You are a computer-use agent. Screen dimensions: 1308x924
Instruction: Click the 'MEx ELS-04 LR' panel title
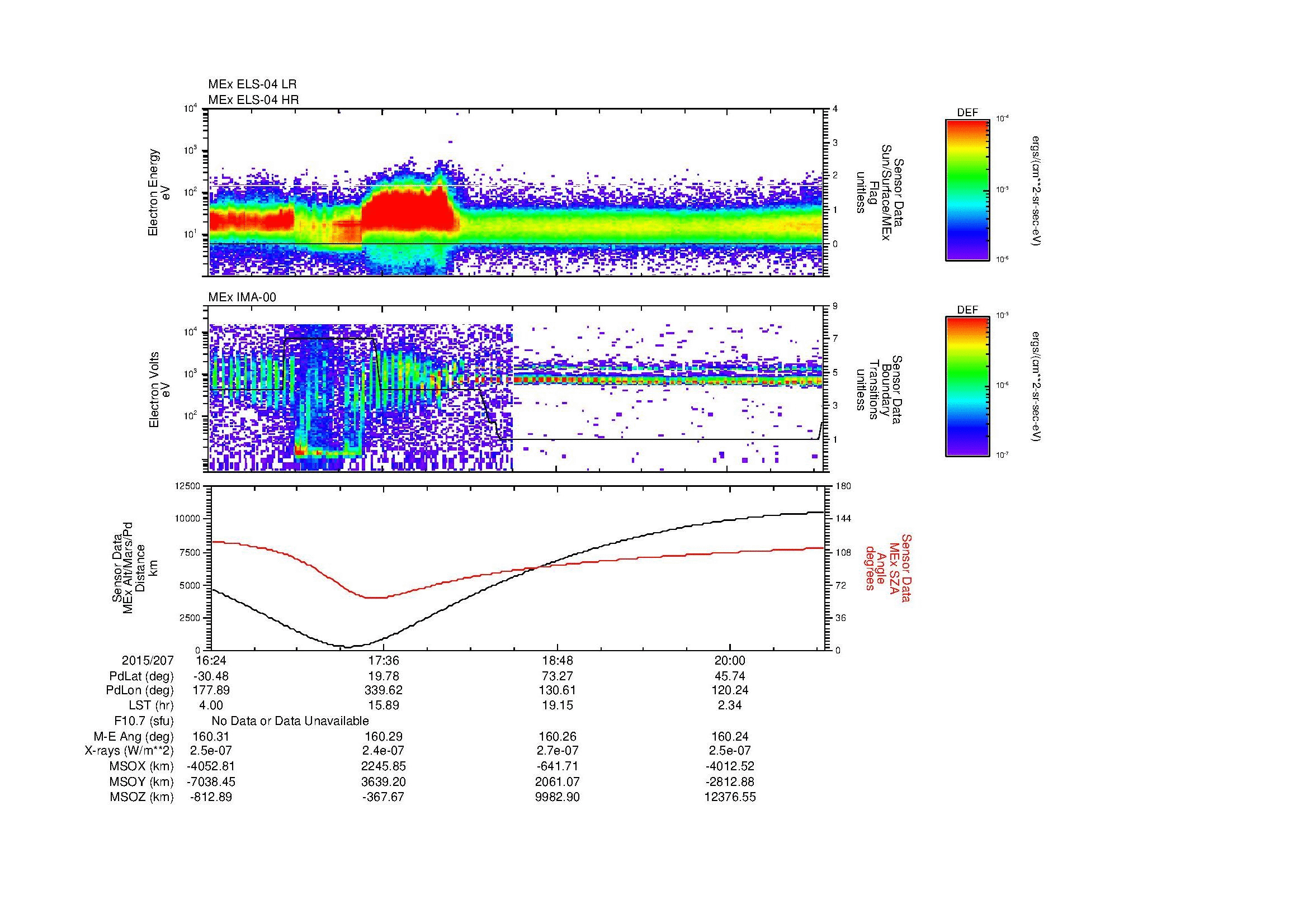[x=252, y=84]
